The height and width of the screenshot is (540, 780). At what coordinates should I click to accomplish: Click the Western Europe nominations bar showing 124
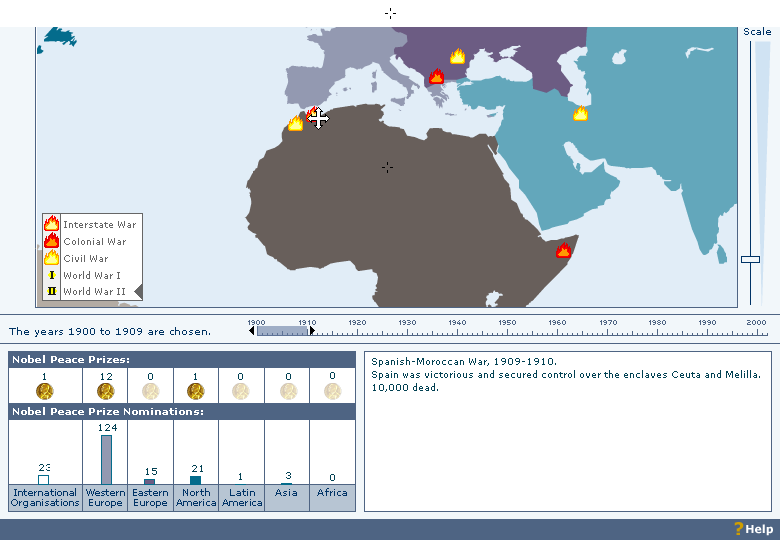[106, 459]
